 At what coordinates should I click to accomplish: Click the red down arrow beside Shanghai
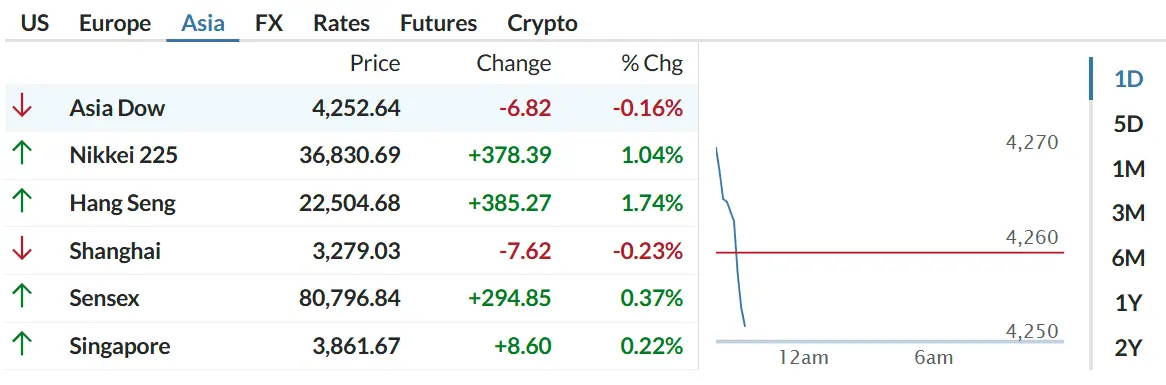pyautogui.click(x=22, y=250)
